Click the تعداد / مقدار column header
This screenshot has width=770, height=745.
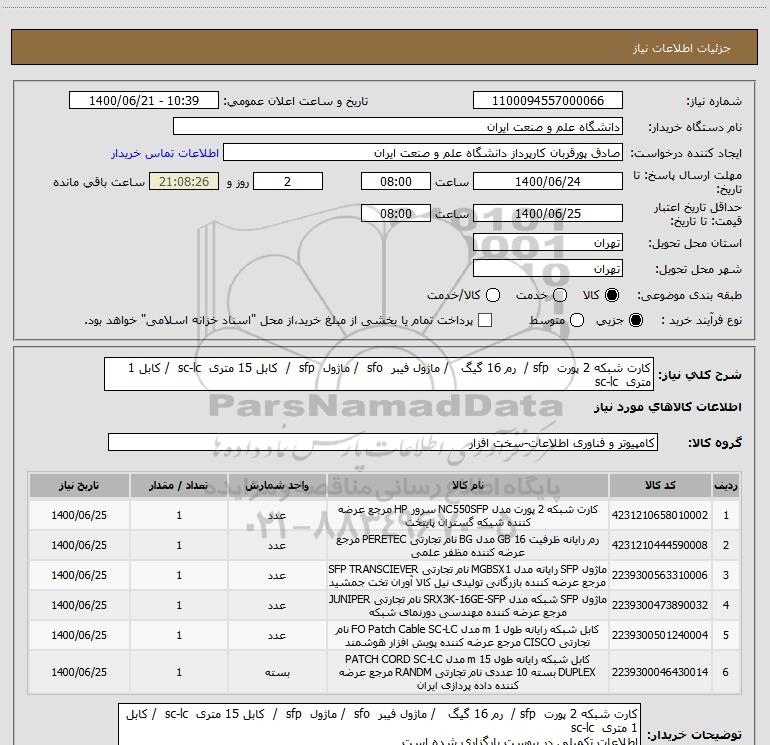(179, 486)
